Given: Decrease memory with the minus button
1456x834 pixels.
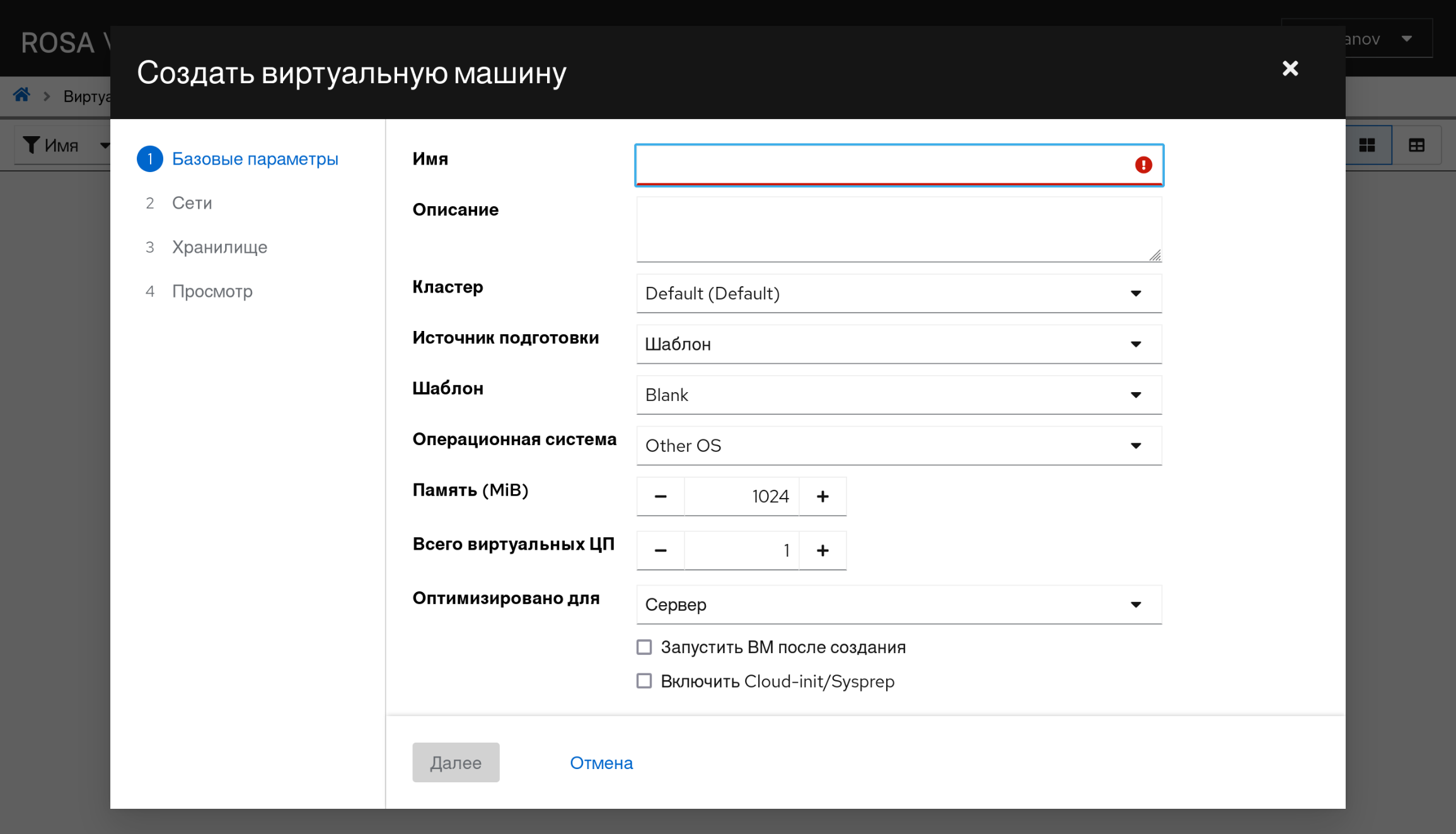Looking at the screenshot, I should (x=660, y=497).
